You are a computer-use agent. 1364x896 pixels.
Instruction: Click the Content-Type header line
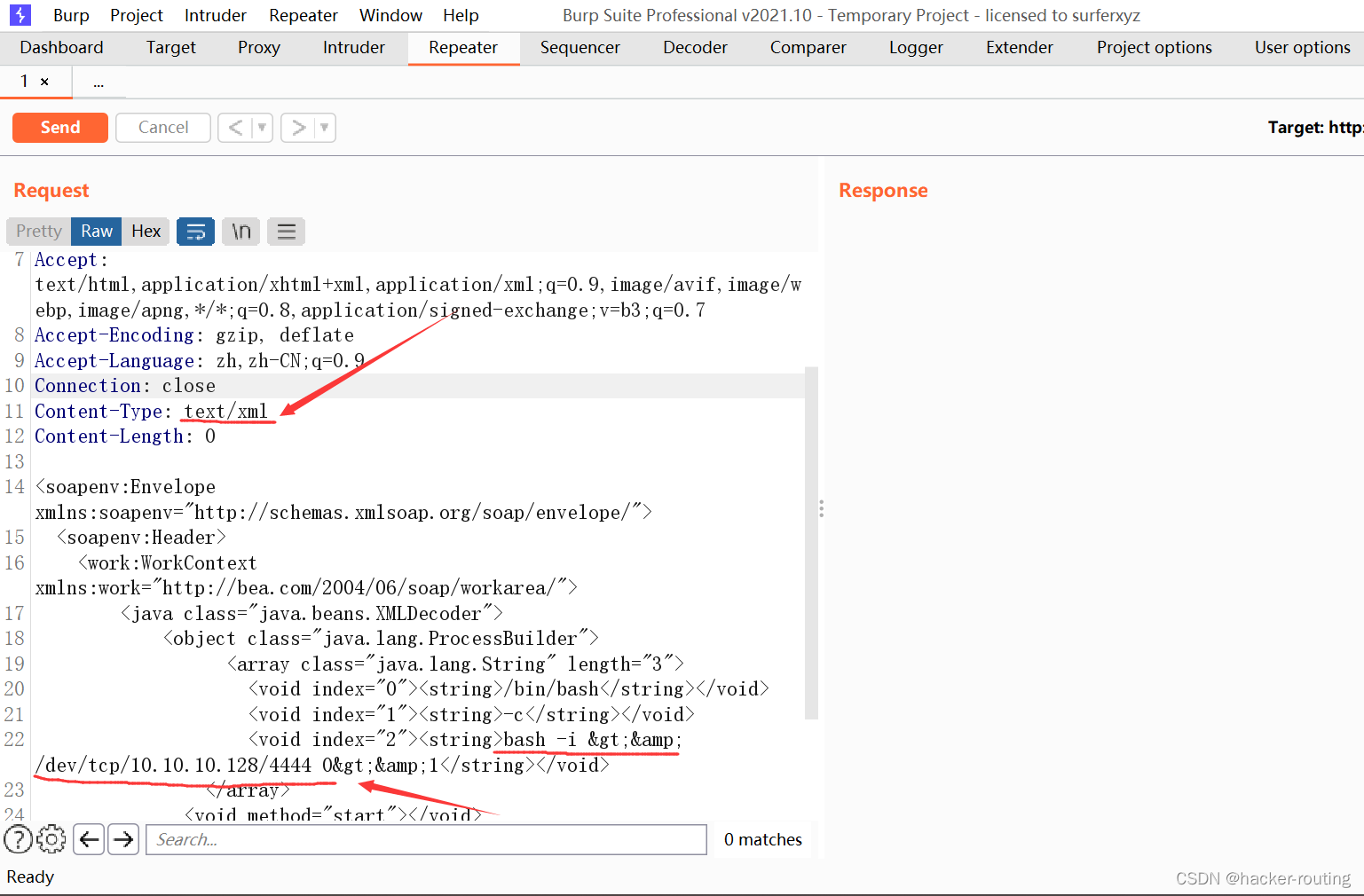pyautogui.click(x=151, y=412)
